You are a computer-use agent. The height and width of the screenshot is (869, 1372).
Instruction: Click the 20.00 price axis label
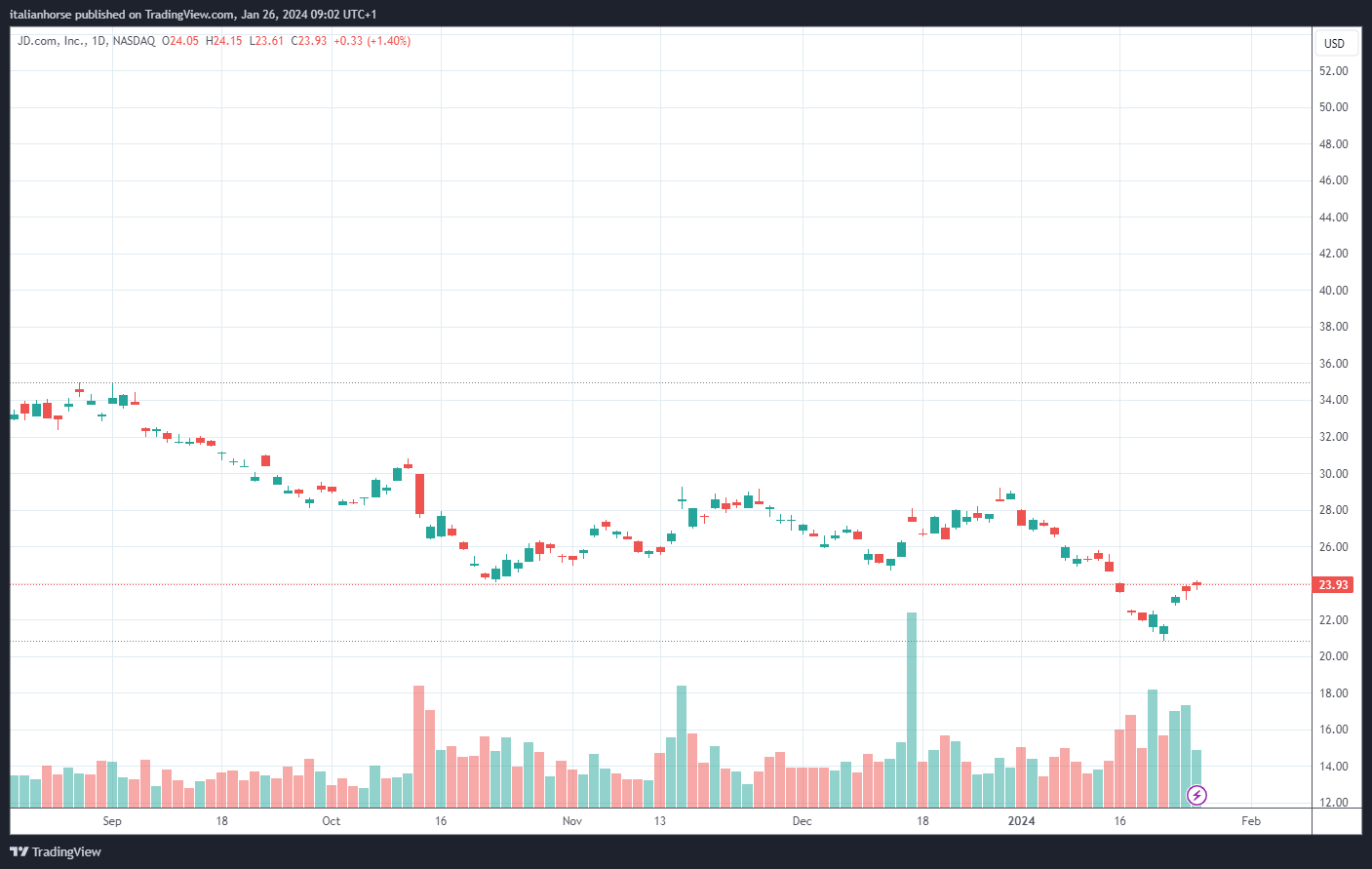click(1333, 656)
